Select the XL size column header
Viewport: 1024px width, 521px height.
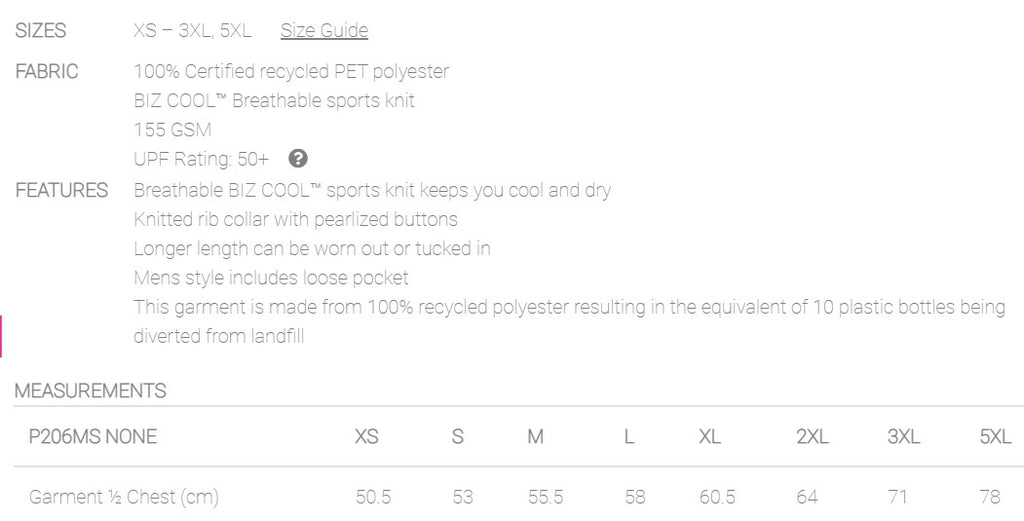click(710, 437)
